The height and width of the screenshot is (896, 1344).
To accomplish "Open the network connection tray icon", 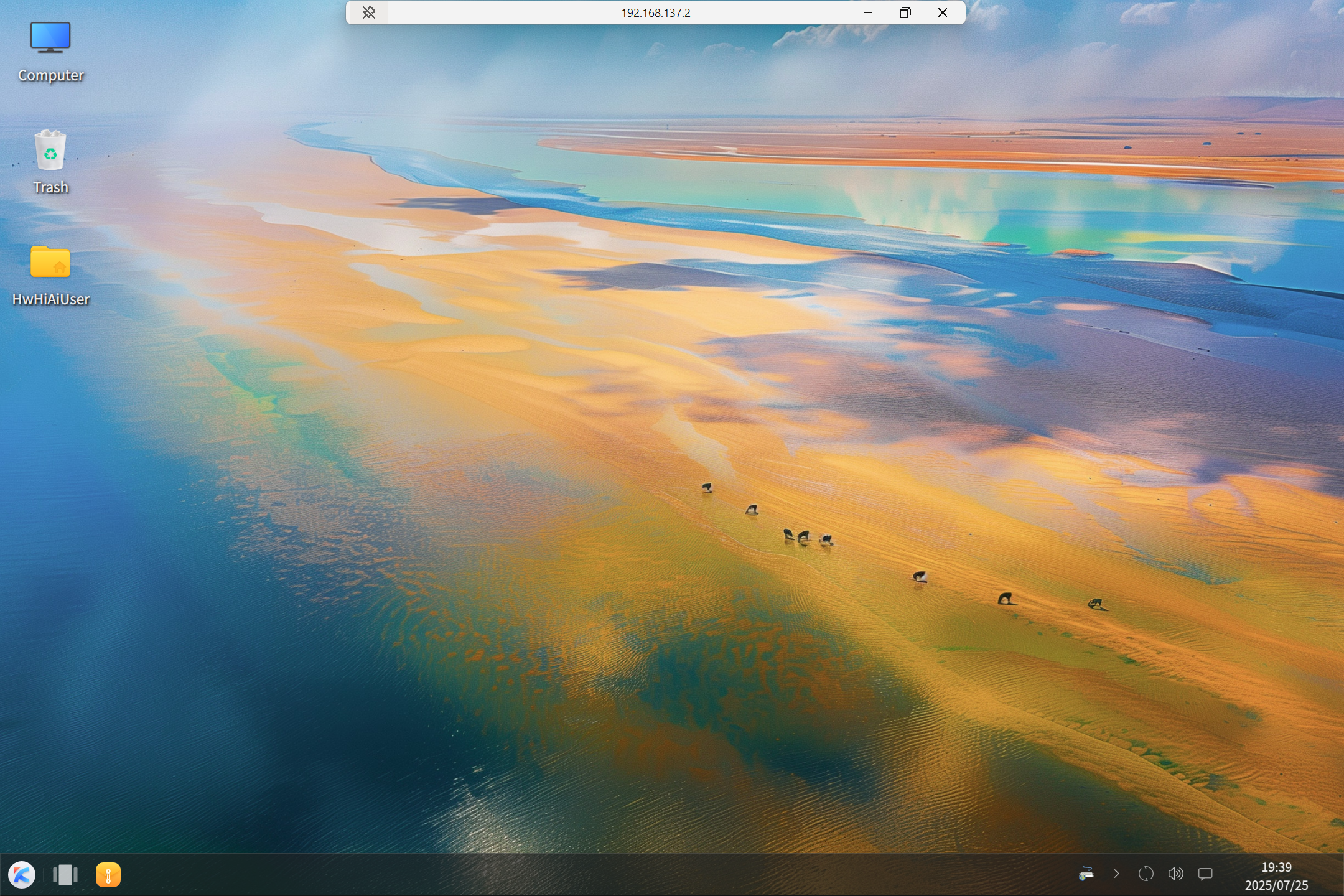I will point(1086,874).
